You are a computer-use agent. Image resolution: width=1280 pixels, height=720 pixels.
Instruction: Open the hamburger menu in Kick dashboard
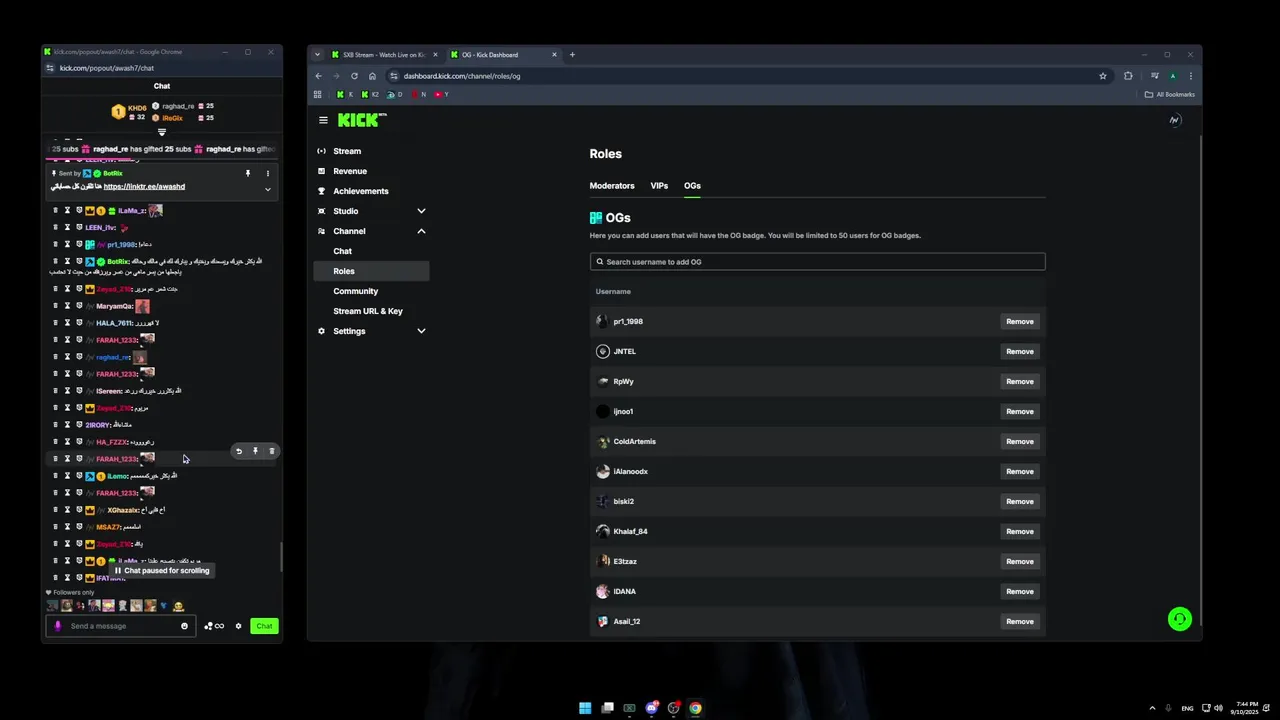(x=323, y=120)
